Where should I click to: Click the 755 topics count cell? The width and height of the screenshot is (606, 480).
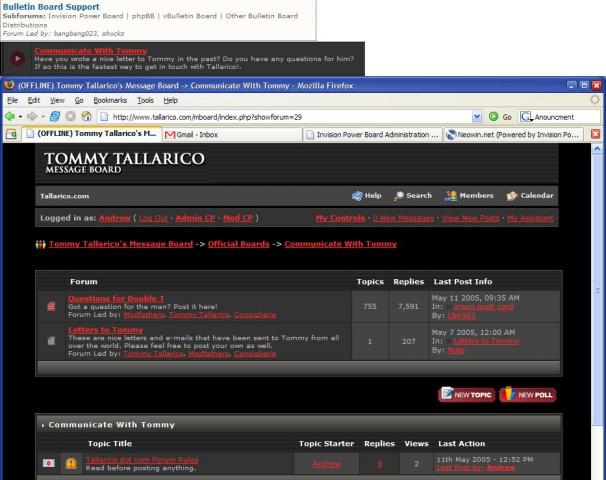click(x=370, y=306)
